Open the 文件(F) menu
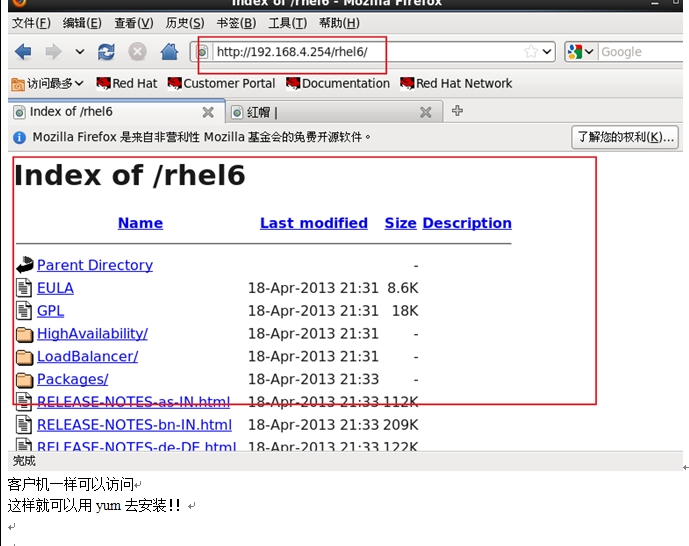Viewport: 689px width, 546px height. 31,23
